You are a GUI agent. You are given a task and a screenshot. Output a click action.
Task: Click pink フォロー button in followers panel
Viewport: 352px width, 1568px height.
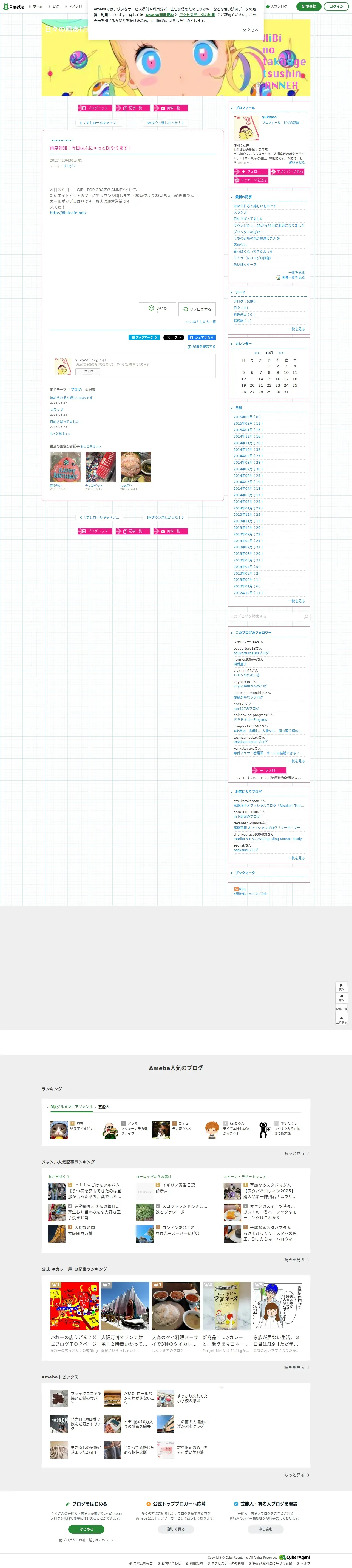pyautogui.click(x=269, y=771)
